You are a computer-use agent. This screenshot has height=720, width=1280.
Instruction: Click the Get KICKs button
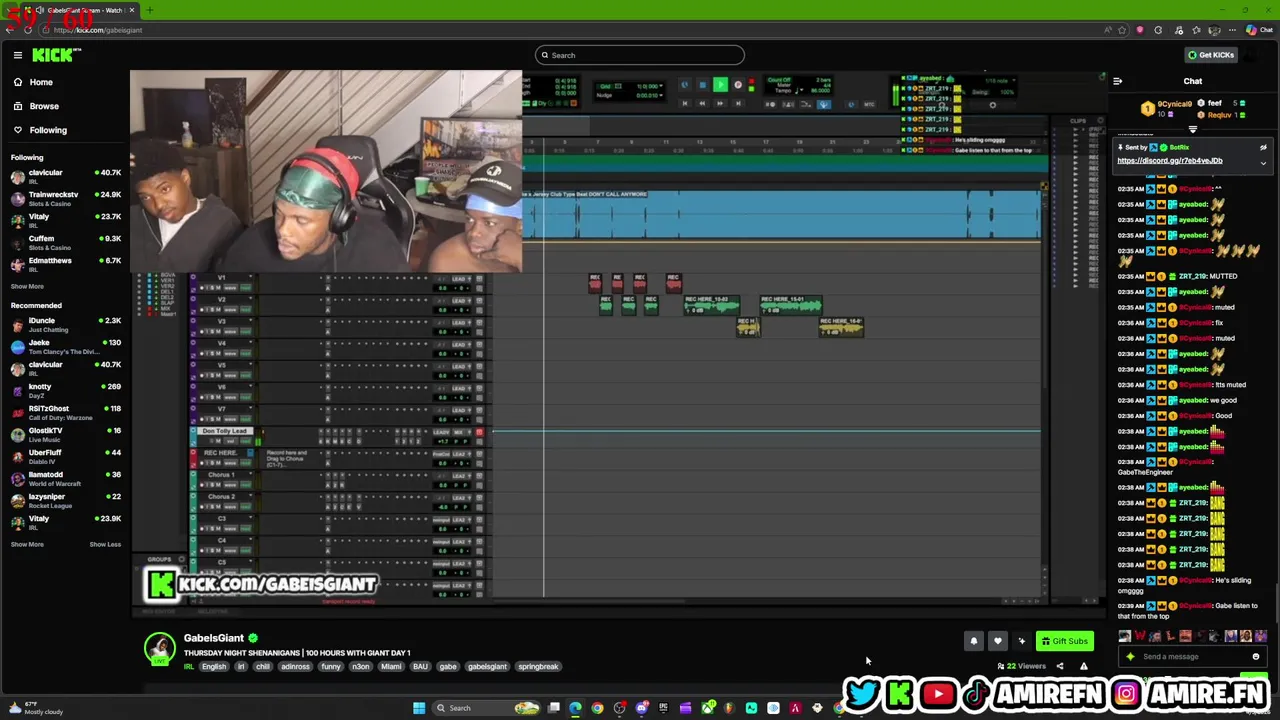point(1211,55)
